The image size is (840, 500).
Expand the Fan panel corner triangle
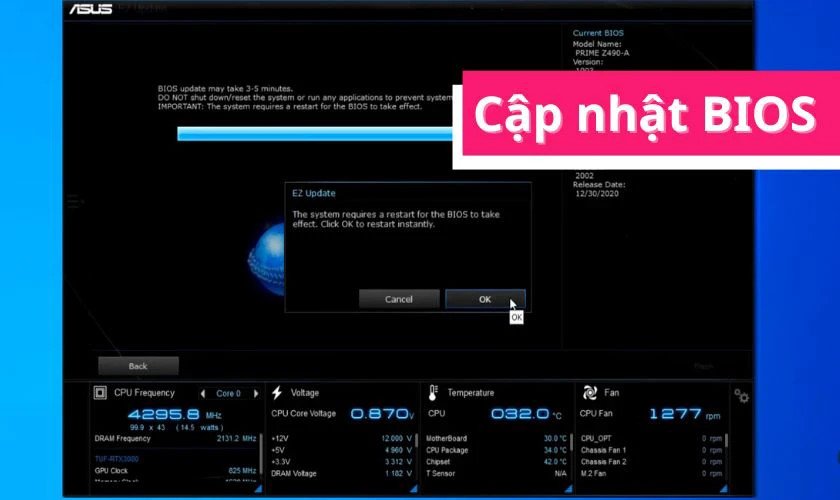click(x=723, y=489)
